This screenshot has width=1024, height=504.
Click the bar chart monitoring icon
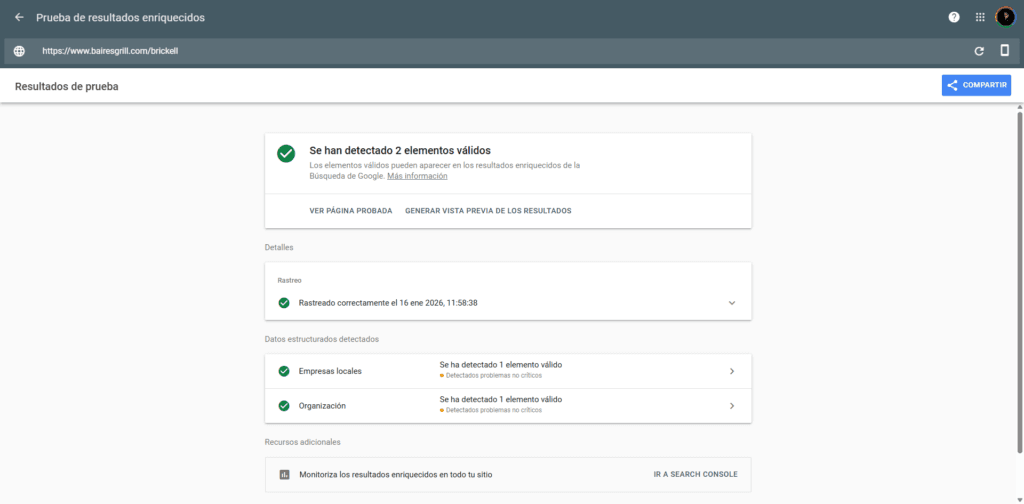(284, 474)
